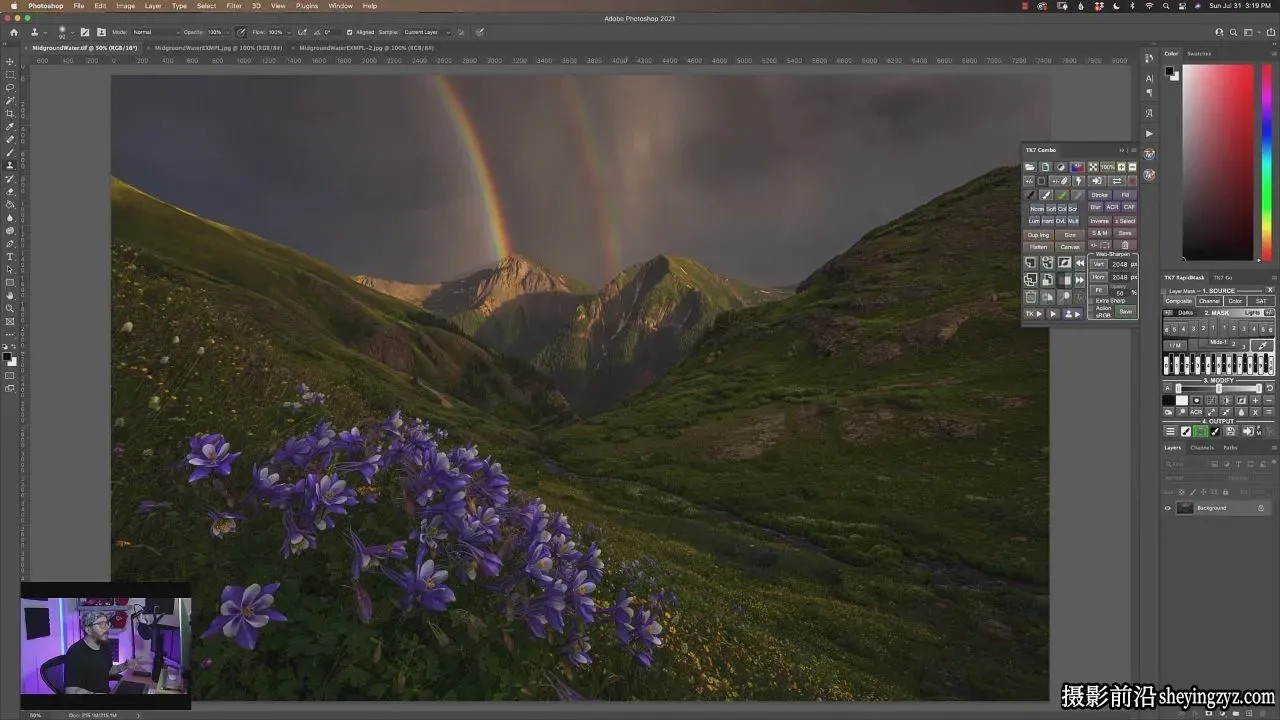Toggle the Aligned checkbox
1280x720 pixels.
pos(349,32)
